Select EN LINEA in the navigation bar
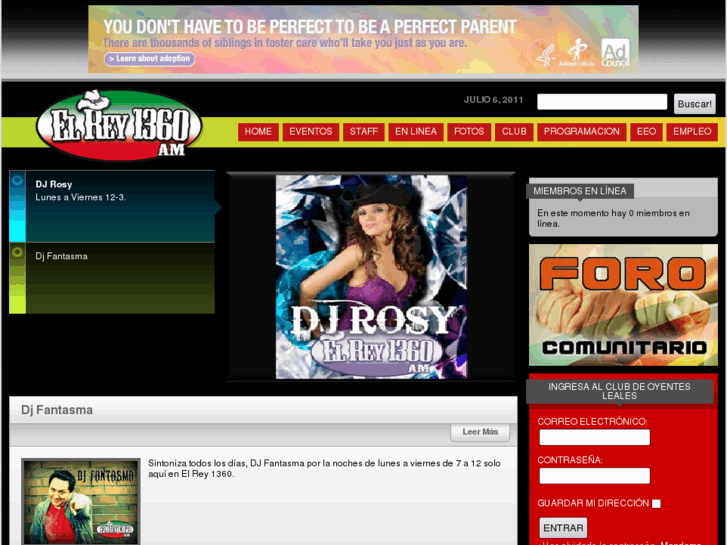Viewport: 727px width, 545px height. coord(416,132)
